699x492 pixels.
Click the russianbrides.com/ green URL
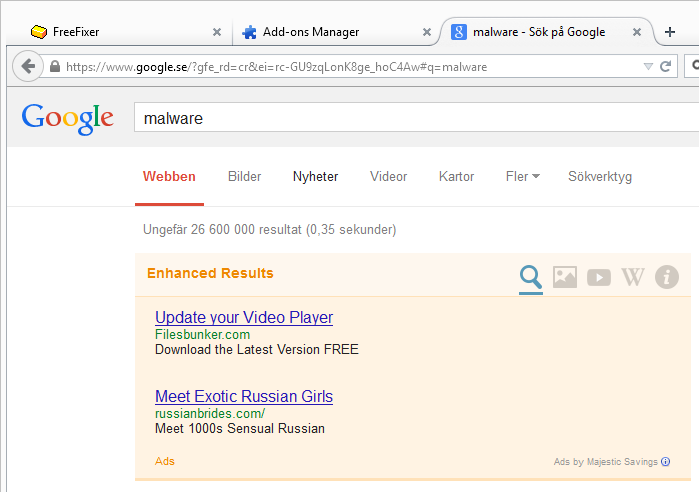pyautogui.click(x=210, y=413)
